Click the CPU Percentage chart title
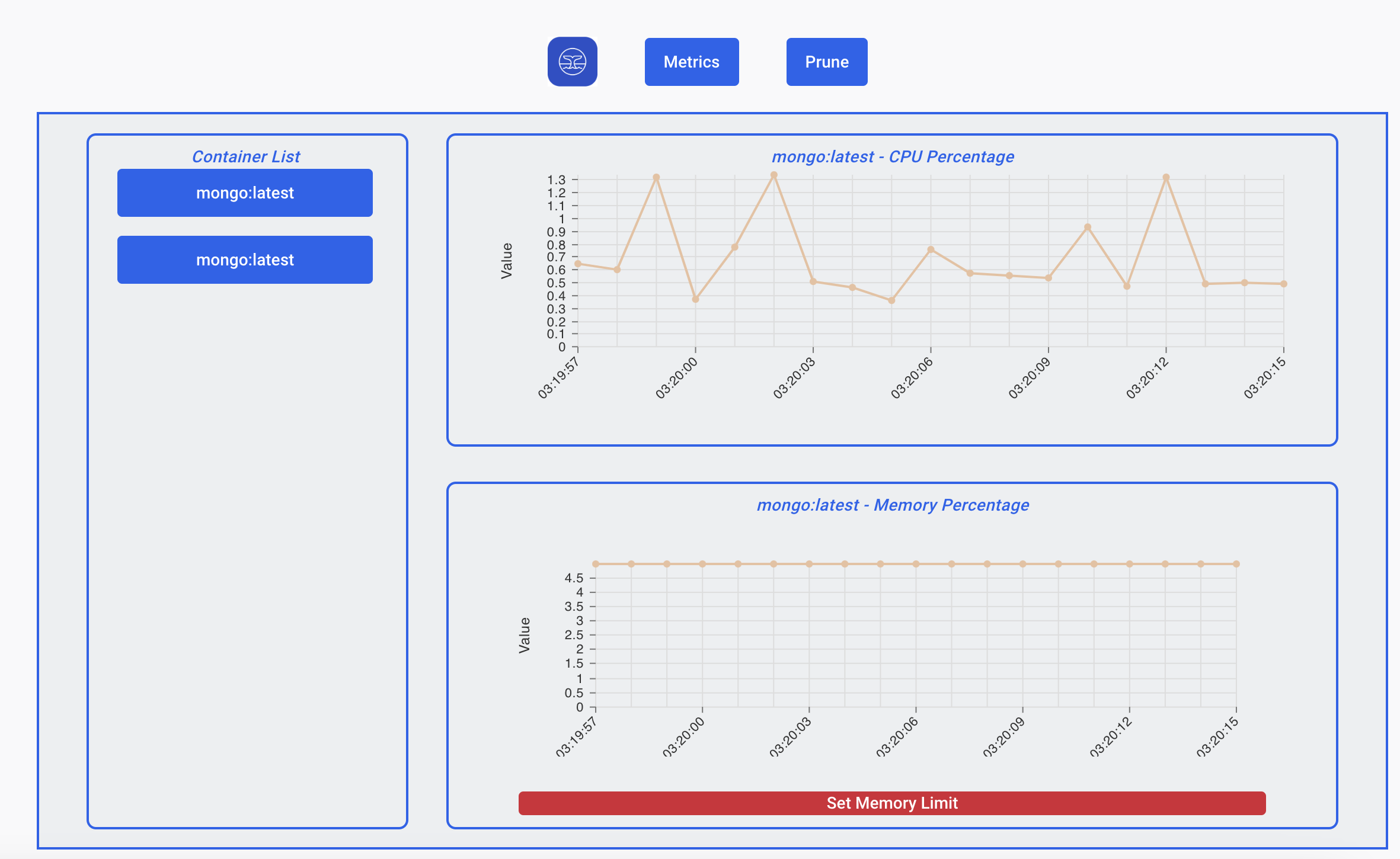This screenshot has height=859, width=1400. [892, 156]
